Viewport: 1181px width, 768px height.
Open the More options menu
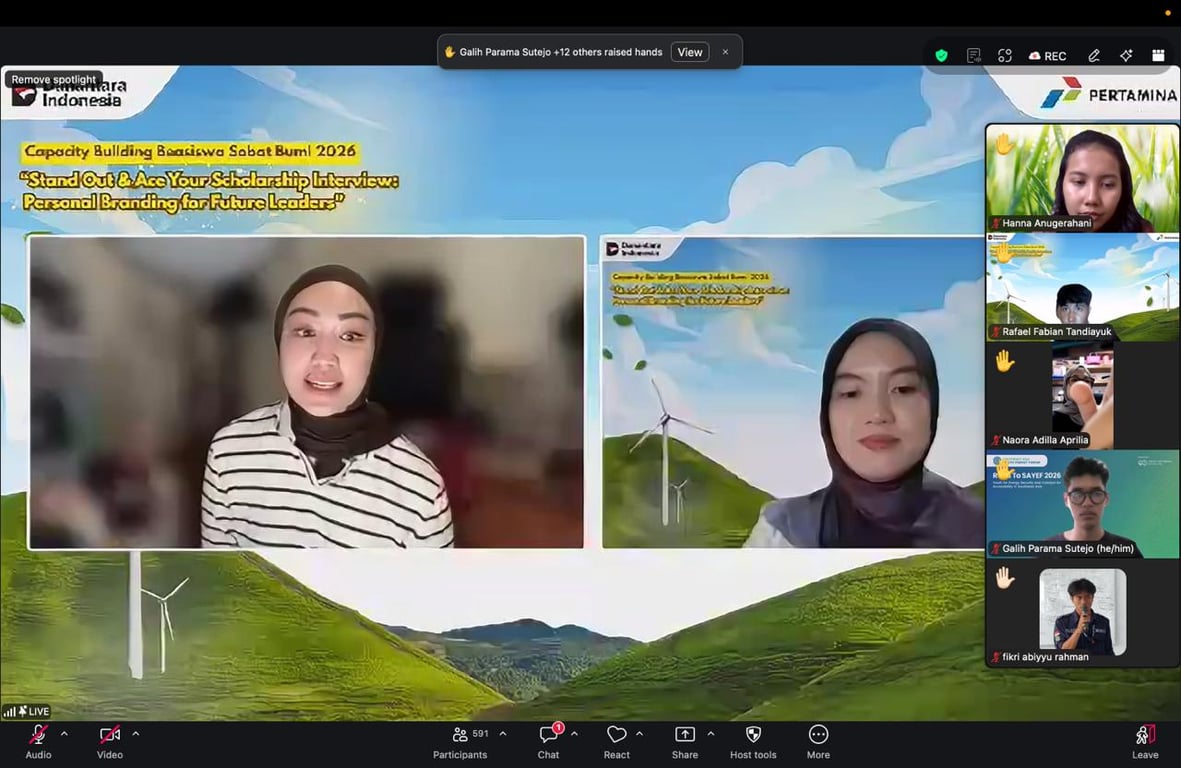tap(819, 742)
